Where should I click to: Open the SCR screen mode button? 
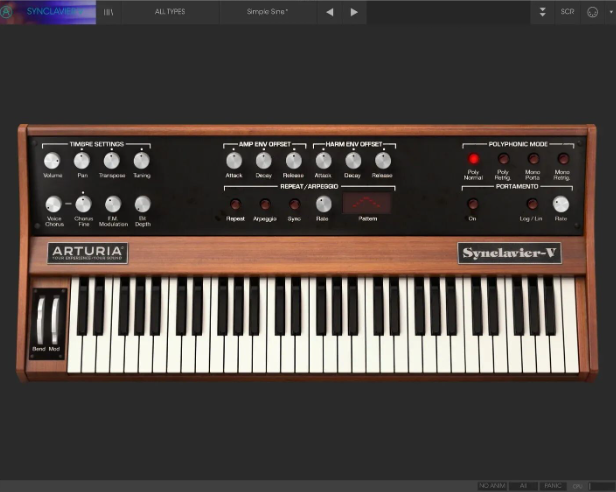coord(567,12)
